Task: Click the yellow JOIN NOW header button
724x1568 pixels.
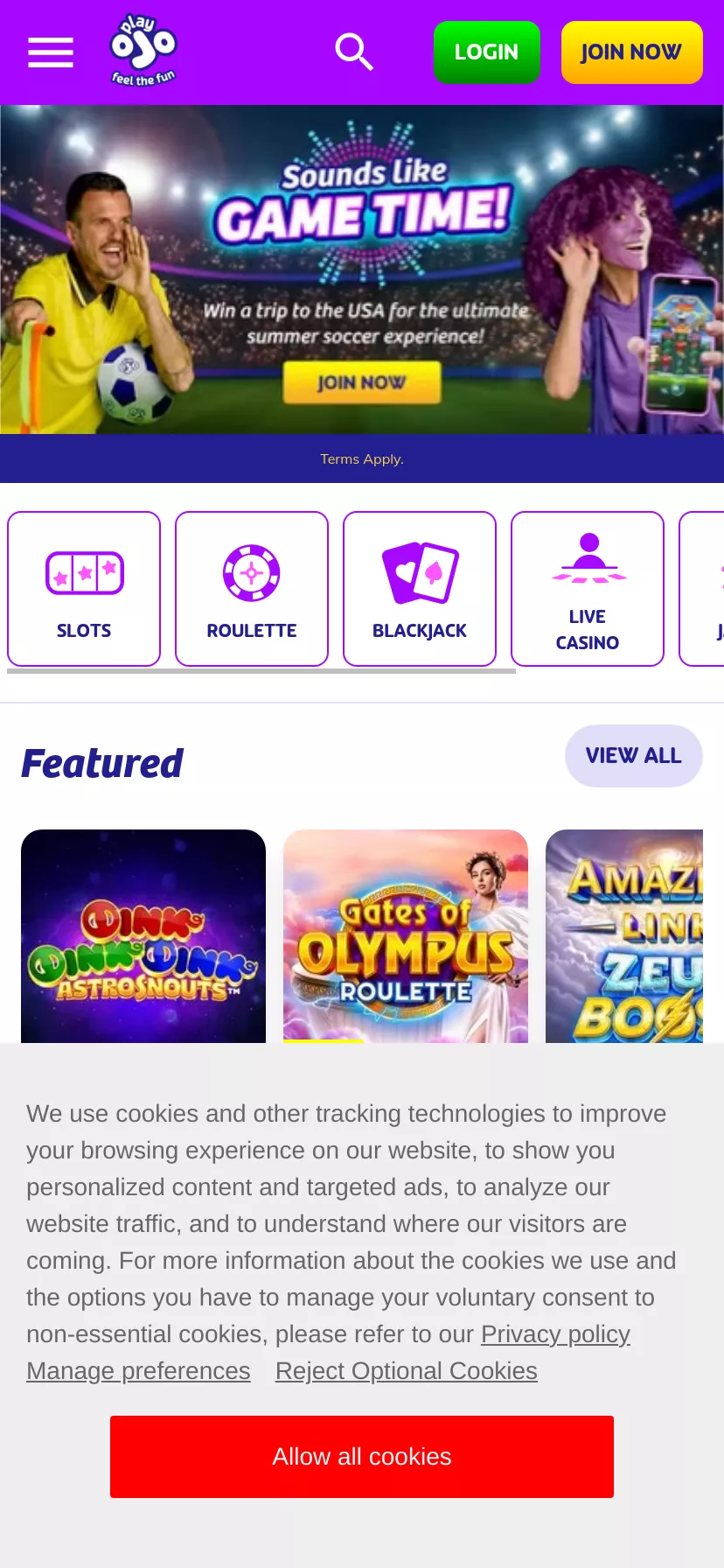Action: click(x=632, y=52)
